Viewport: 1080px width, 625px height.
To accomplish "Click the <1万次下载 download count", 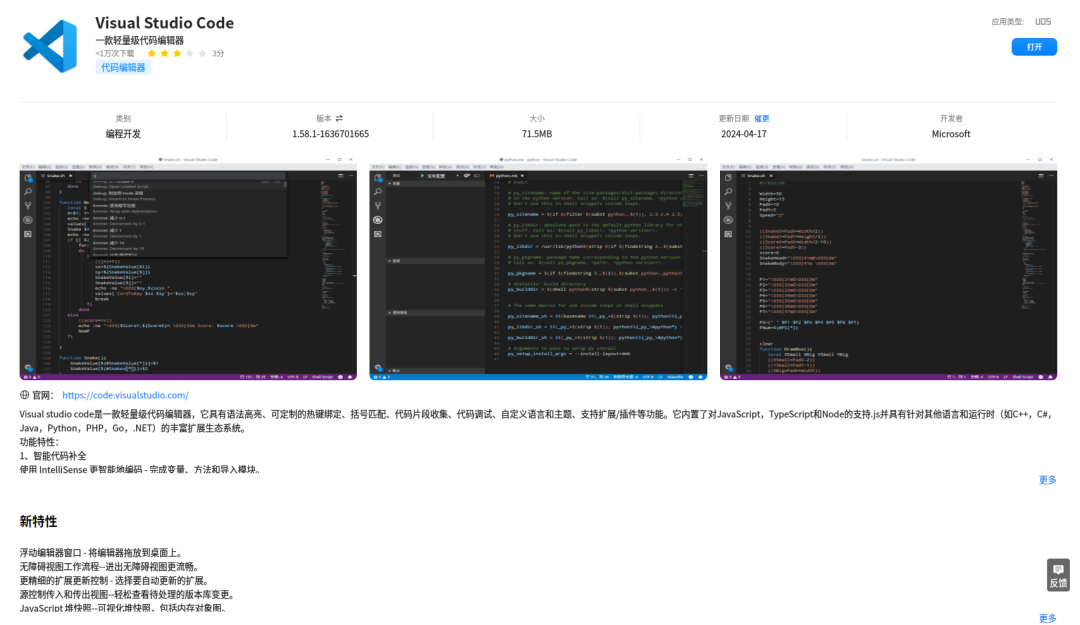I will click(x=115, y=53).
